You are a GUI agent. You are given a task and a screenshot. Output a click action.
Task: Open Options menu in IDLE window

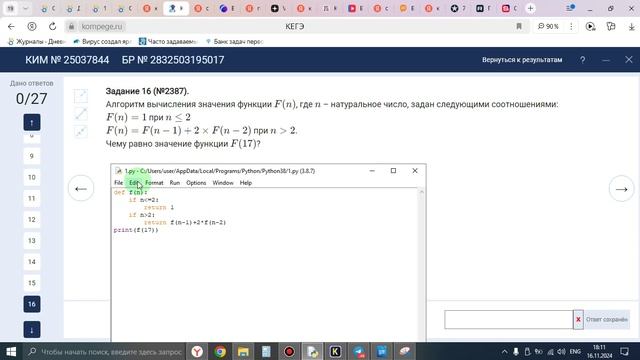pos(196,183)
